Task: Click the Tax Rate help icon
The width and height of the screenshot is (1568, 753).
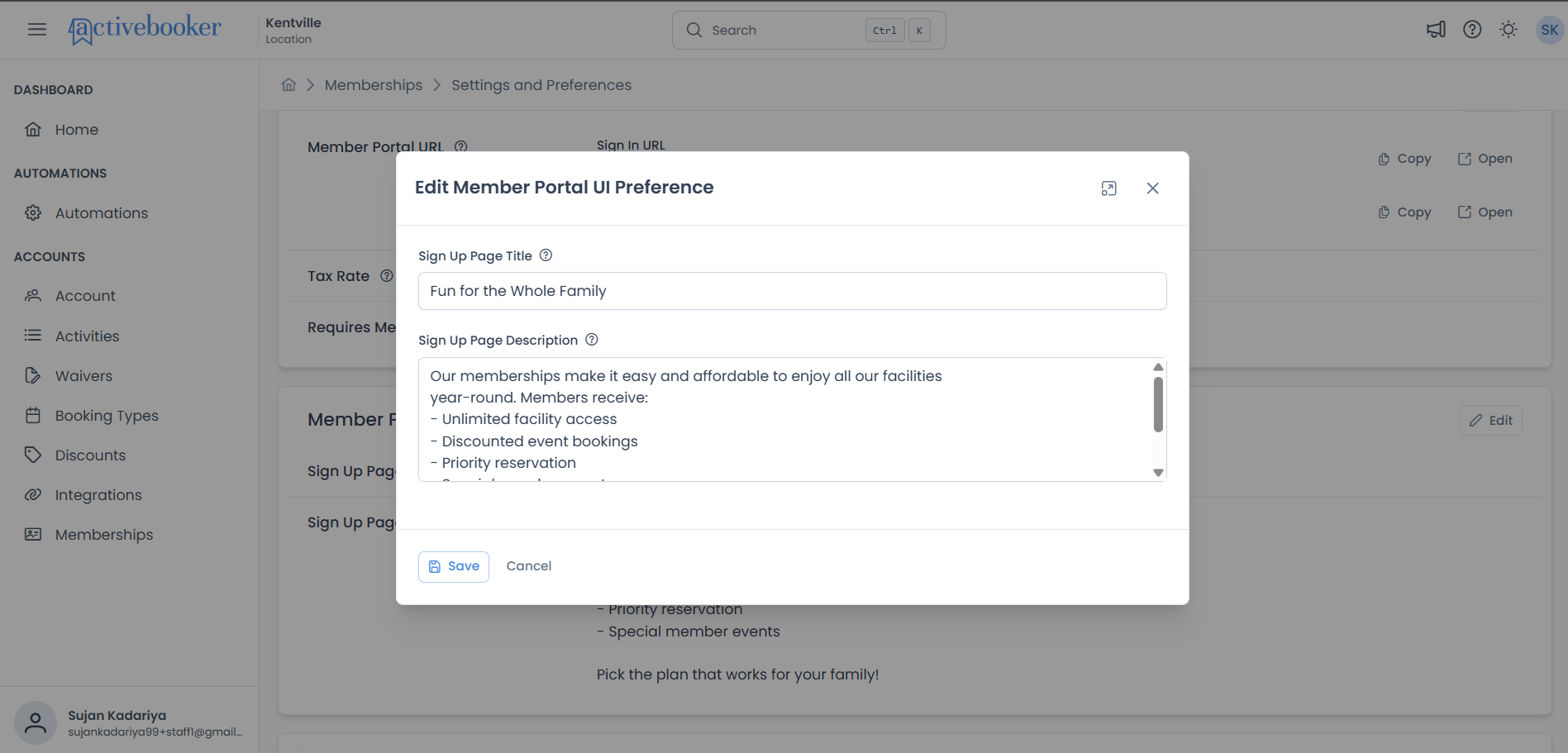Action: tap(387, 276)
